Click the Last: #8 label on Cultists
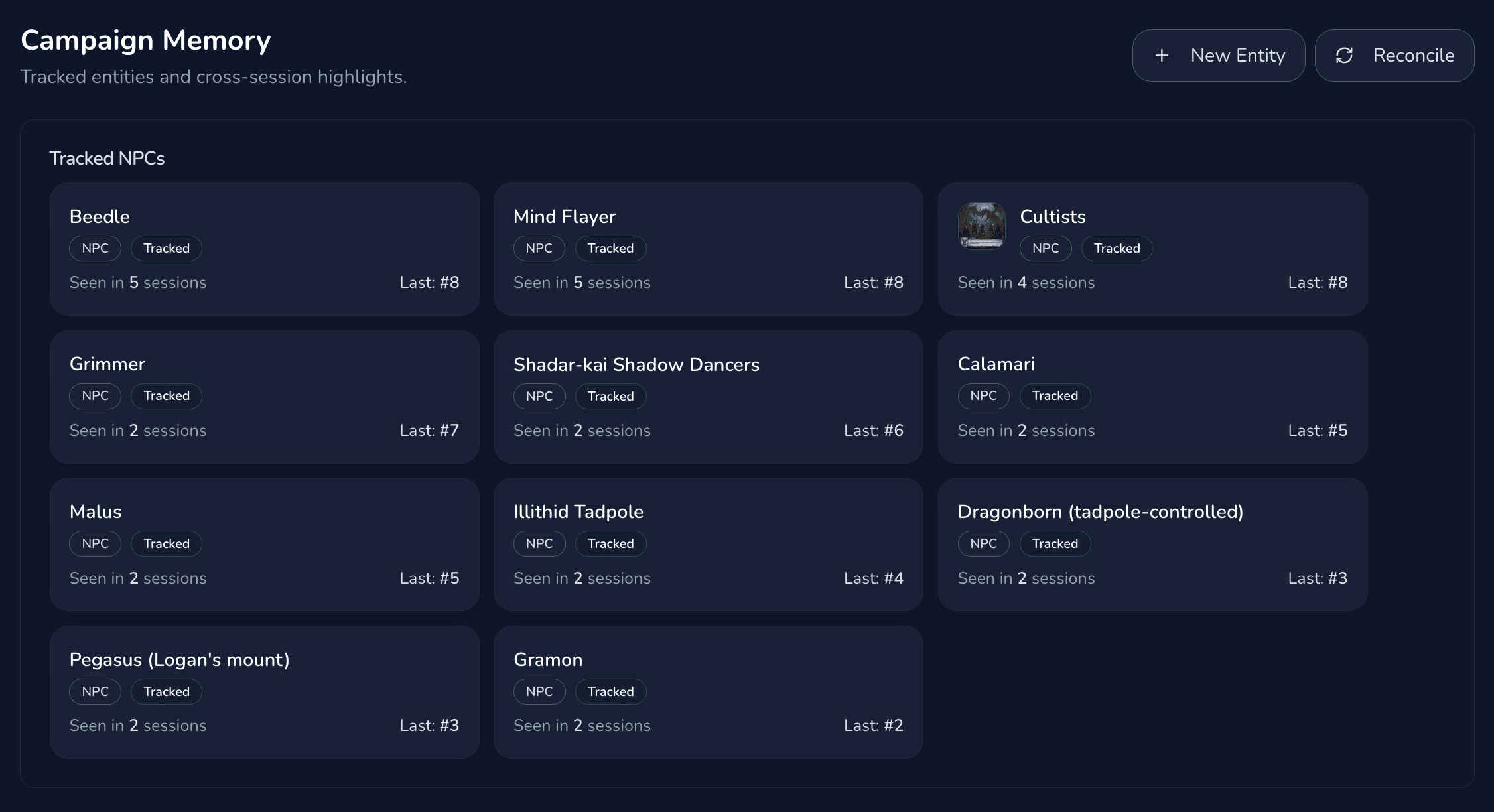 [x=1318, y=282]
